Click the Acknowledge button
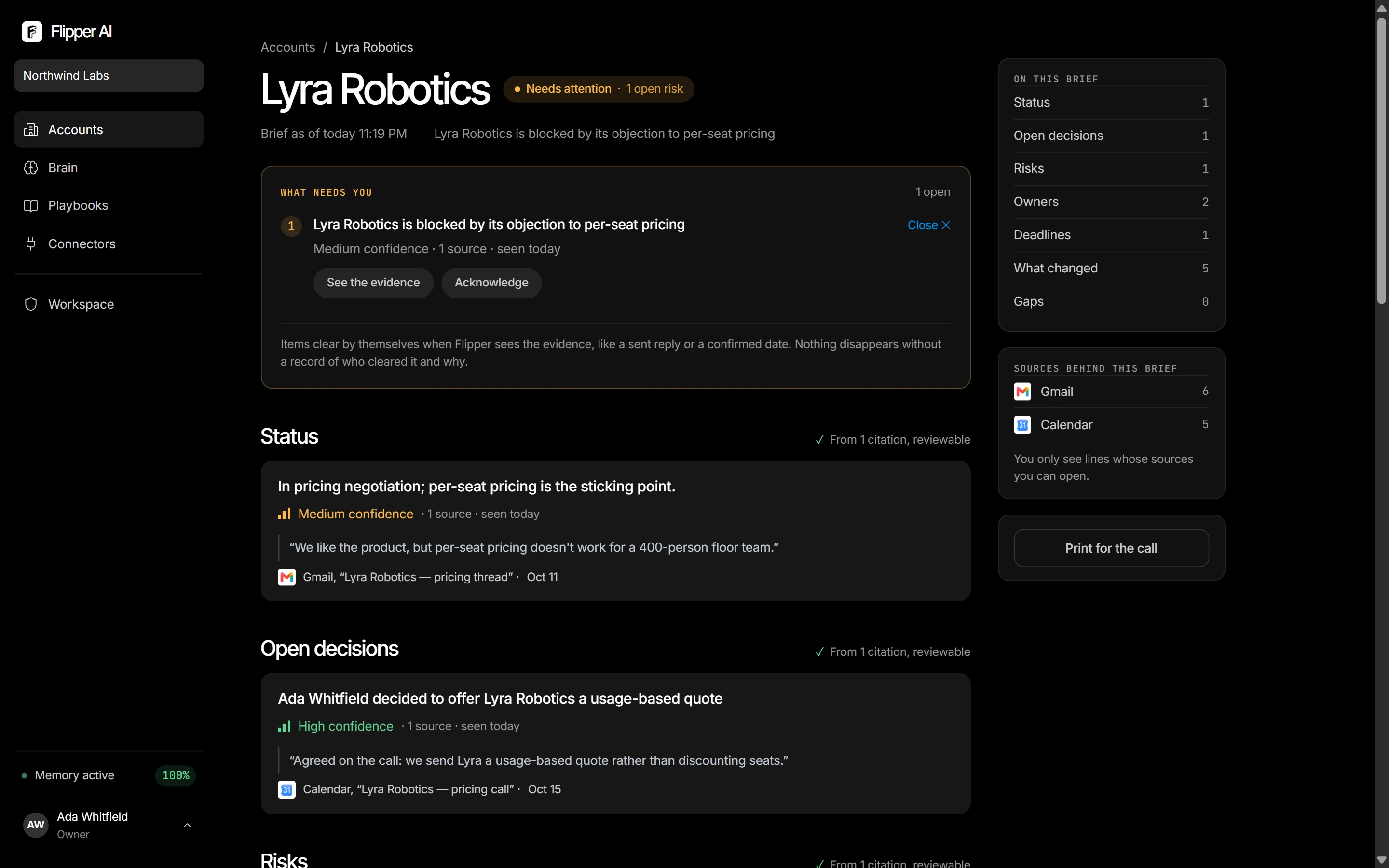The height and width of the screenshot is (868, 1389). [491, 283]
